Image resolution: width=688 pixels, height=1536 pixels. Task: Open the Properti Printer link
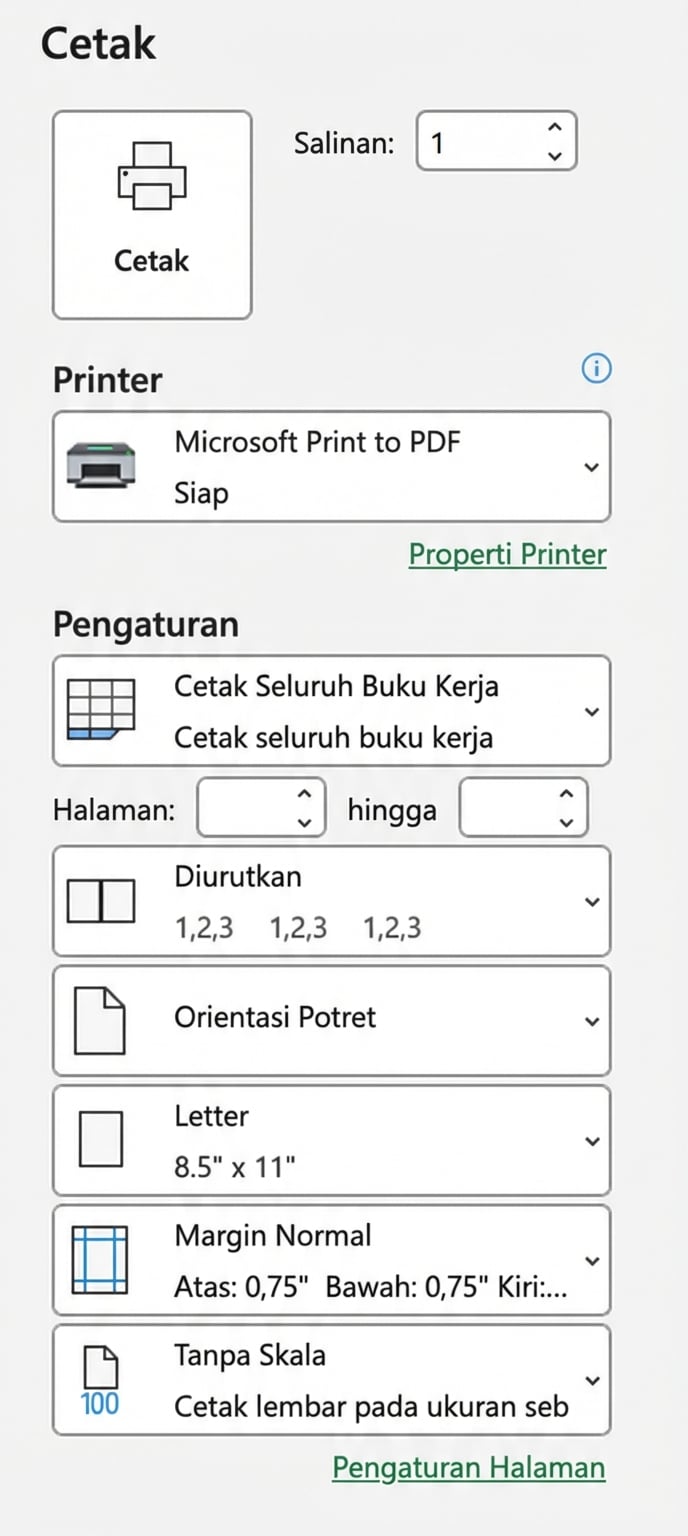point(507,554)
